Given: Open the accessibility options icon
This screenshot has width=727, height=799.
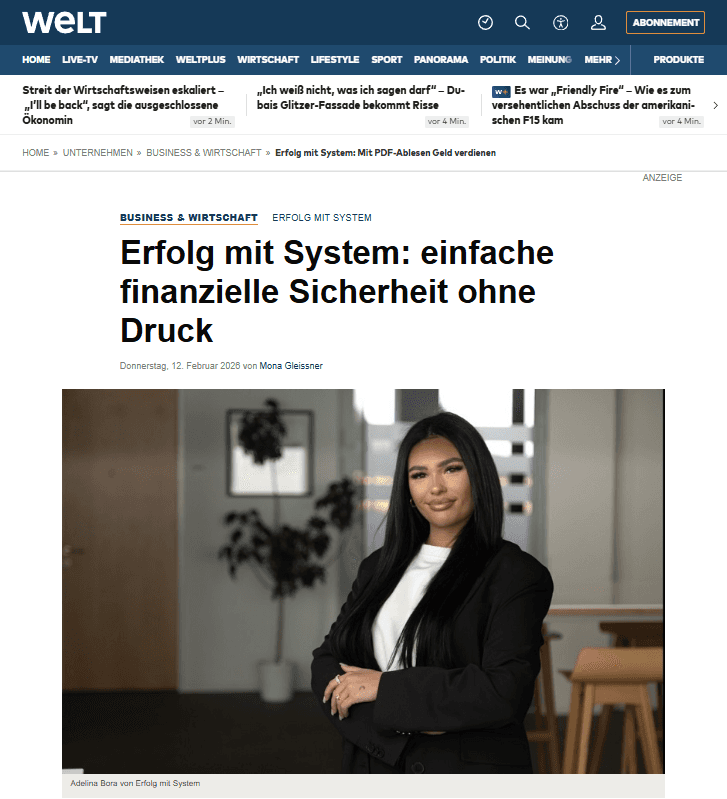Looking at the screenshot, I should 560,22.
